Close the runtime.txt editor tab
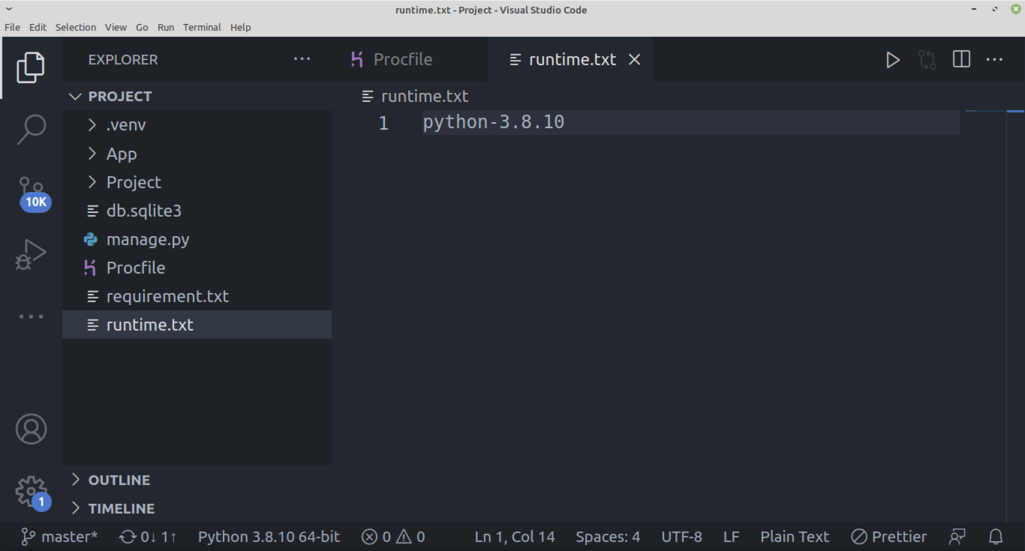The height and width of the screenshot is (551, 1025). click(x=634, y=60)
